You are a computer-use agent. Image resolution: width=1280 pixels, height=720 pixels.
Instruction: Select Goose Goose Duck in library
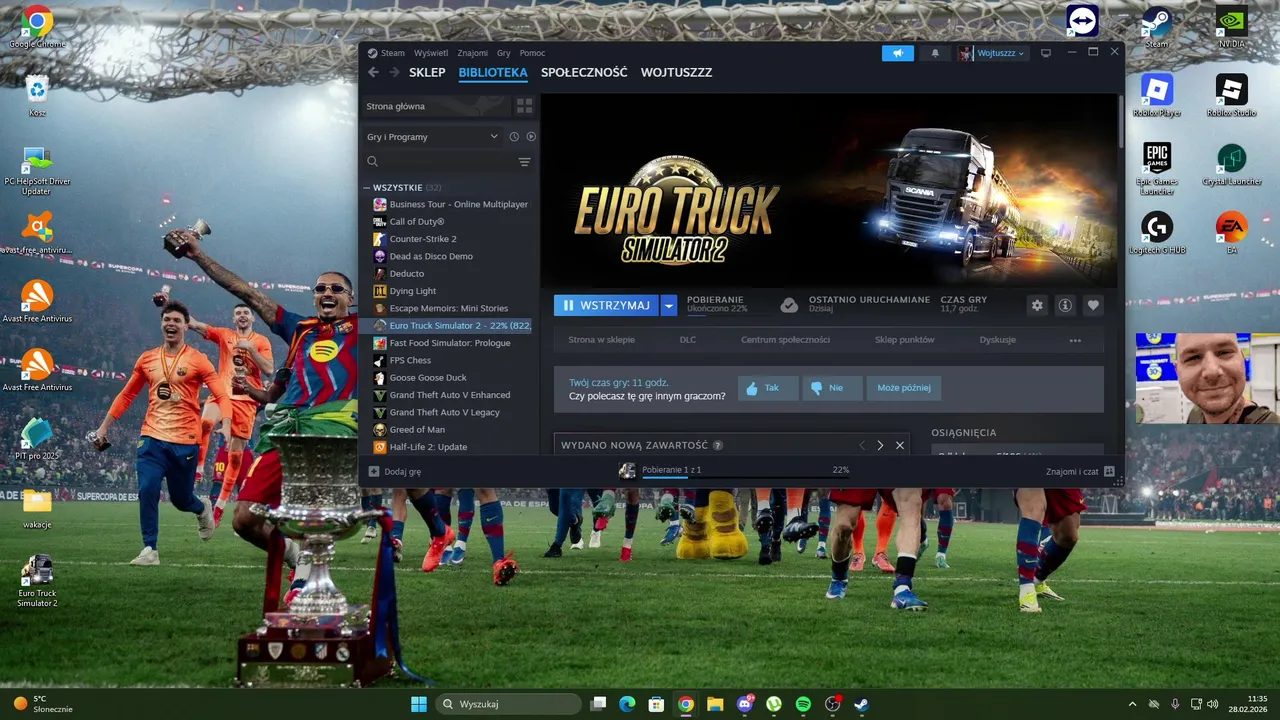[450, 378]
